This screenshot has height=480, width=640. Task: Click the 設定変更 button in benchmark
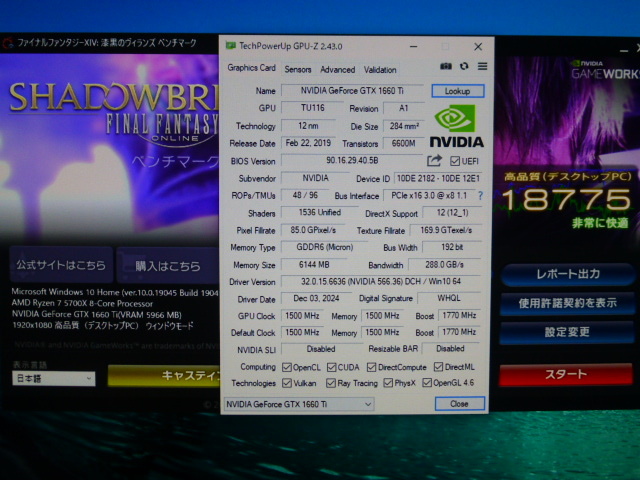tap(567, 332)
